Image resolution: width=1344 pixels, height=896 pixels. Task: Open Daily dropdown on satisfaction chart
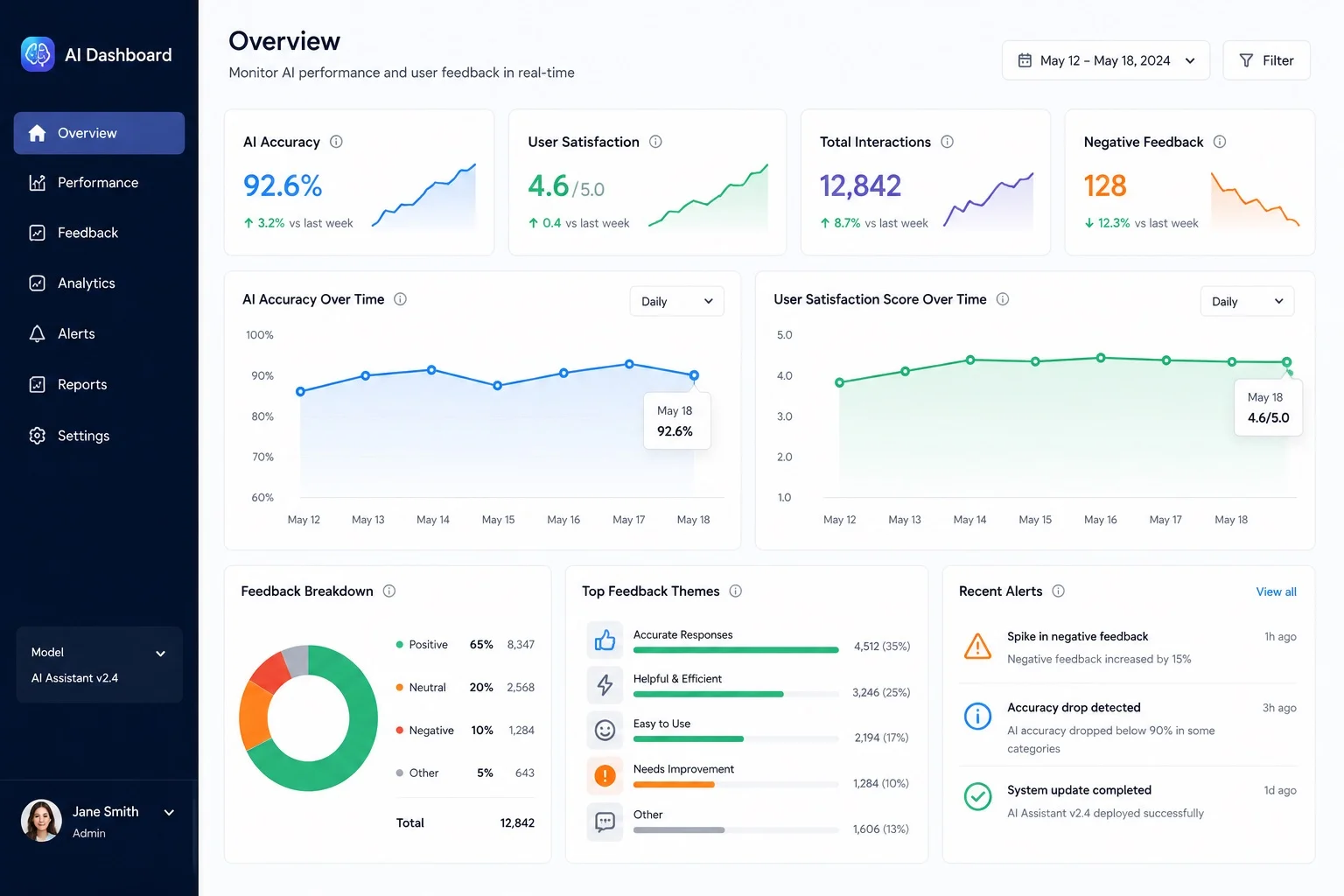(1247, 301)
